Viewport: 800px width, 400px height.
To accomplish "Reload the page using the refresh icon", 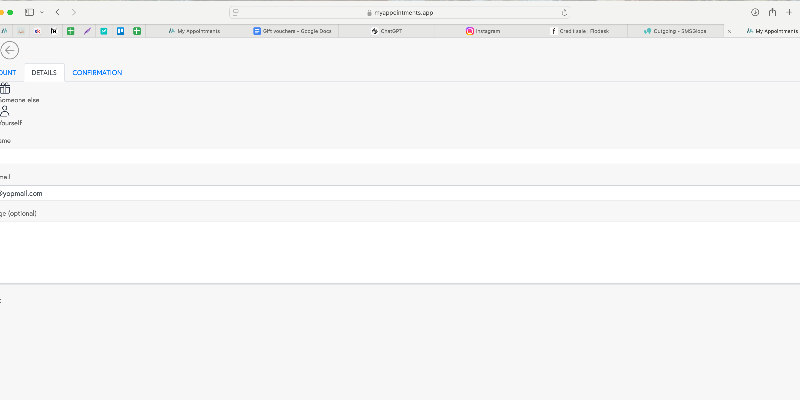I will (x=565, y=12).
